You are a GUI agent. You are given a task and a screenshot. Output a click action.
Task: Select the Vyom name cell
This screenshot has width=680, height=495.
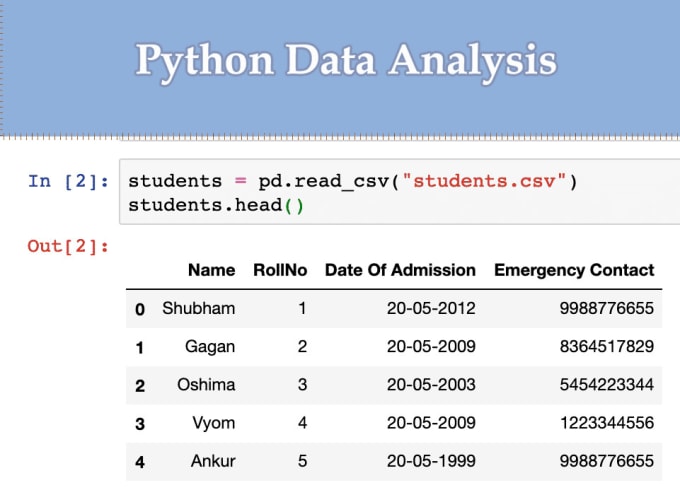point(213,423)
